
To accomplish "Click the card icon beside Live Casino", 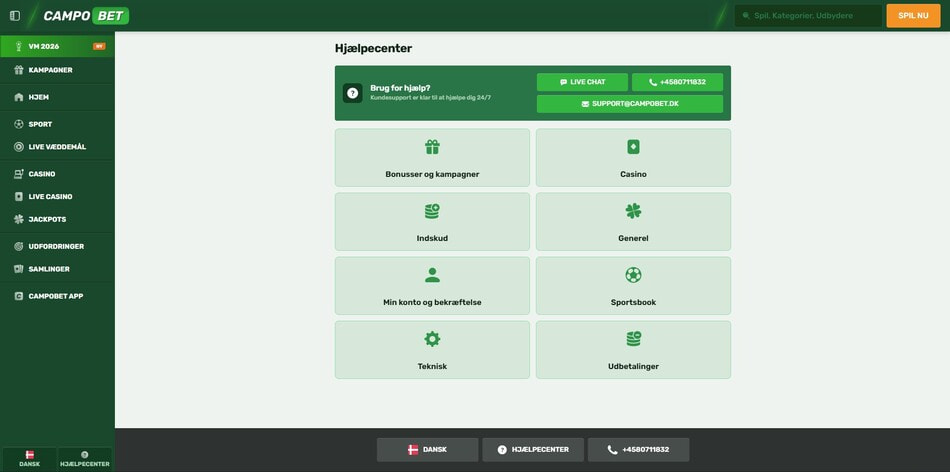I will [x=18, y=196].
